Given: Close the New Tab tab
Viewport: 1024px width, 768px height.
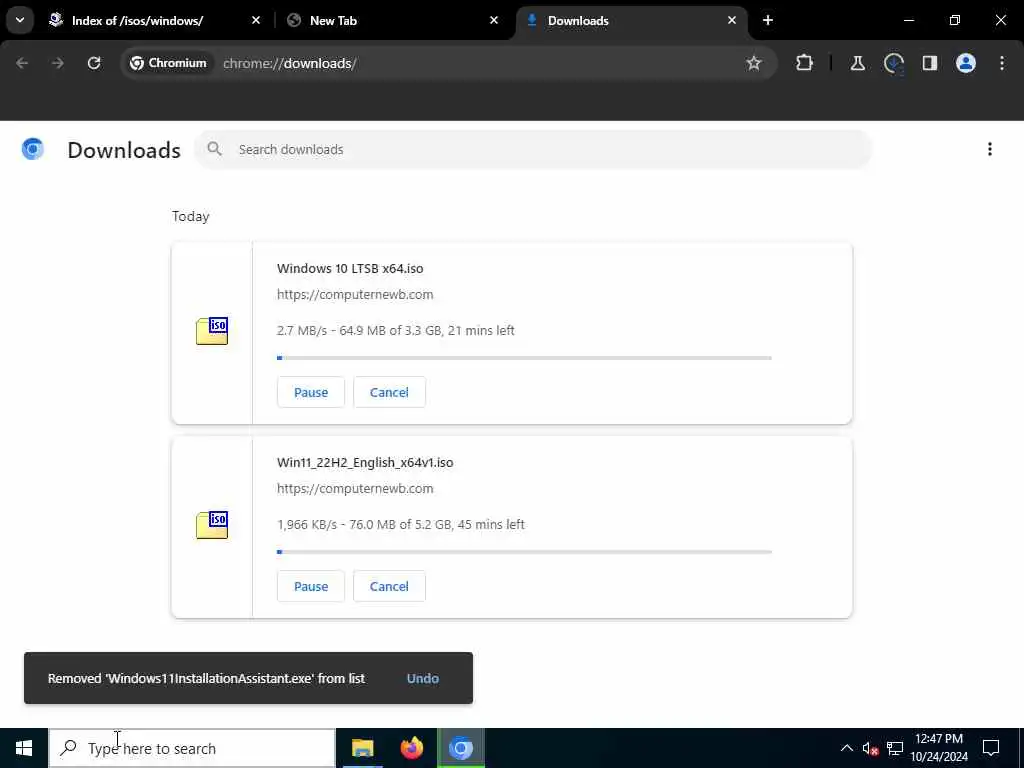Looking at the screenshot, I should 494,20.
